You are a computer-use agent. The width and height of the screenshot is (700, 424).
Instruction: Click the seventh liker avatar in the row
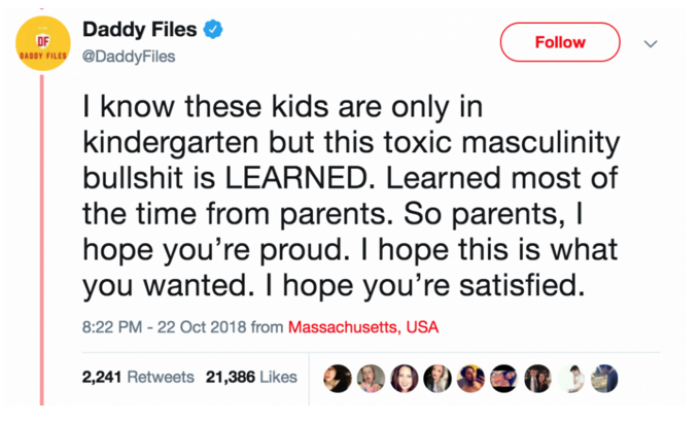point(536,377)
